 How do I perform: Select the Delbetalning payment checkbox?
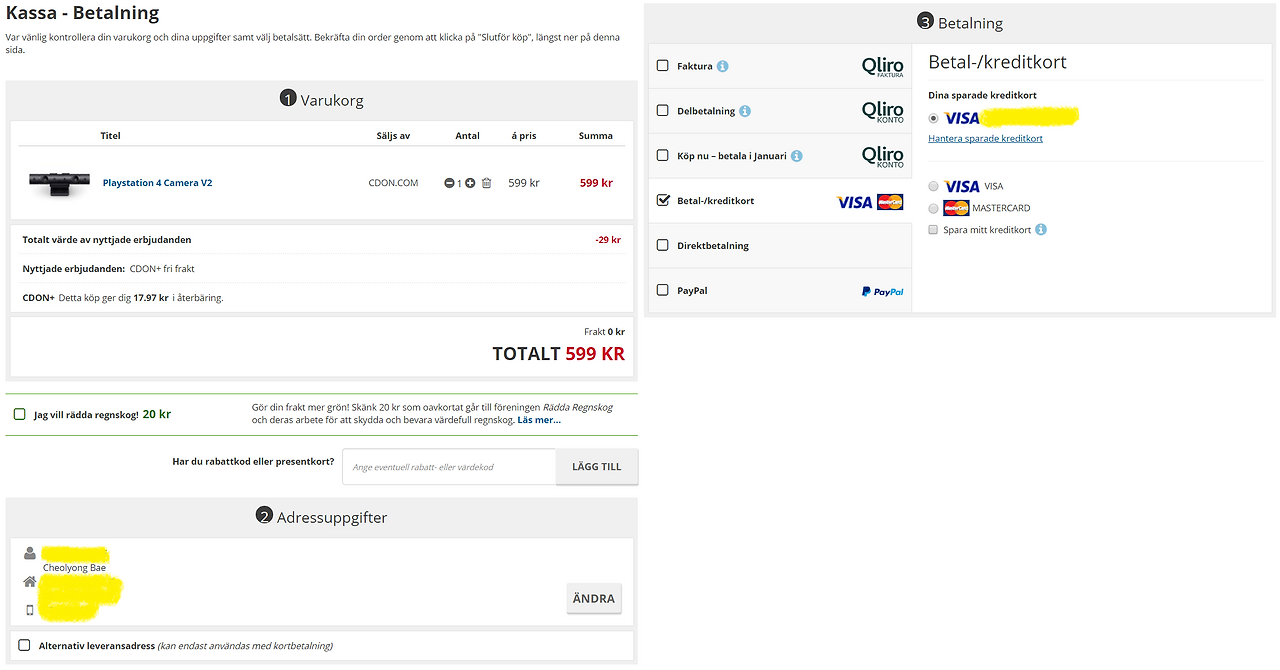pos(662,111)
